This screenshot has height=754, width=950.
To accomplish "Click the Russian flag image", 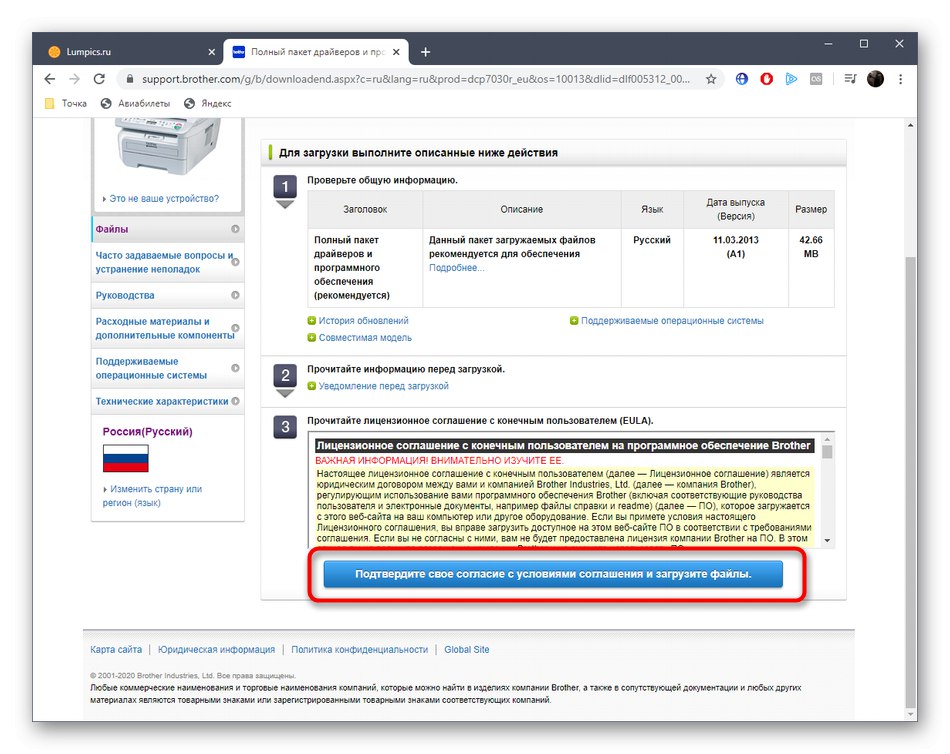I will (125, 458).
